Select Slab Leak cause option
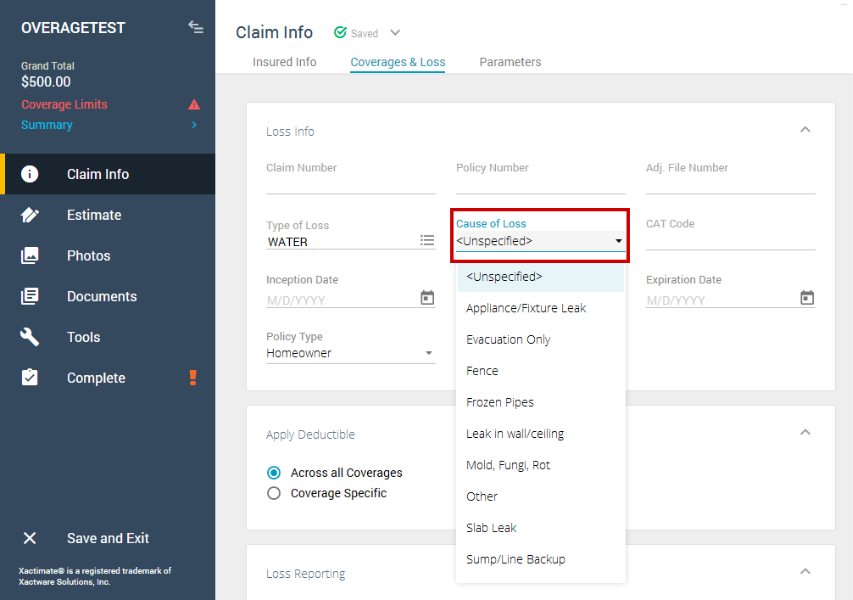Image resolution: width=853 pixels, height=600 pixels. pos(491,528)
